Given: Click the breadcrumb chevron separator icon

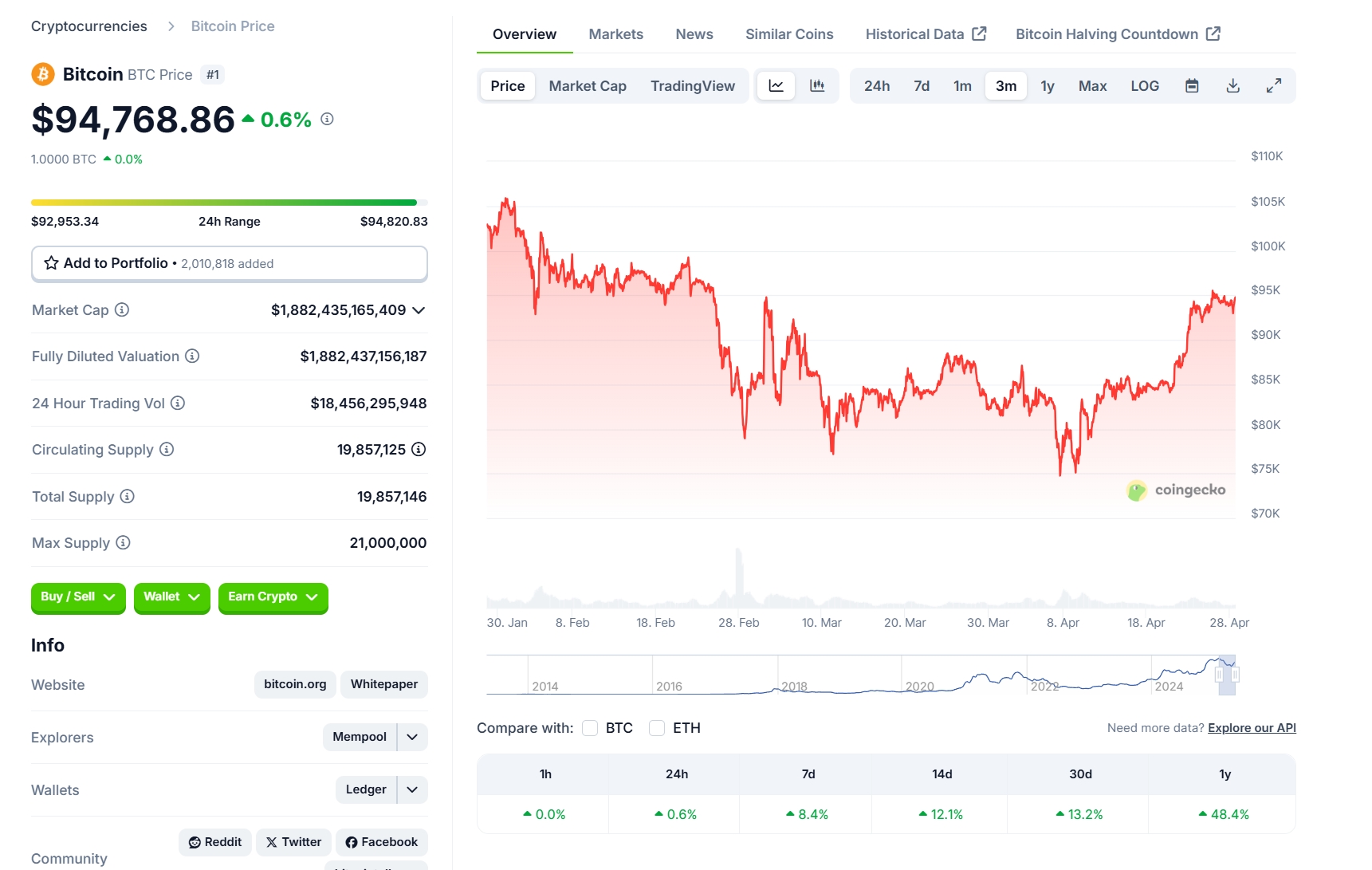Looking at the screenshot, I should (x=171, y=26).
